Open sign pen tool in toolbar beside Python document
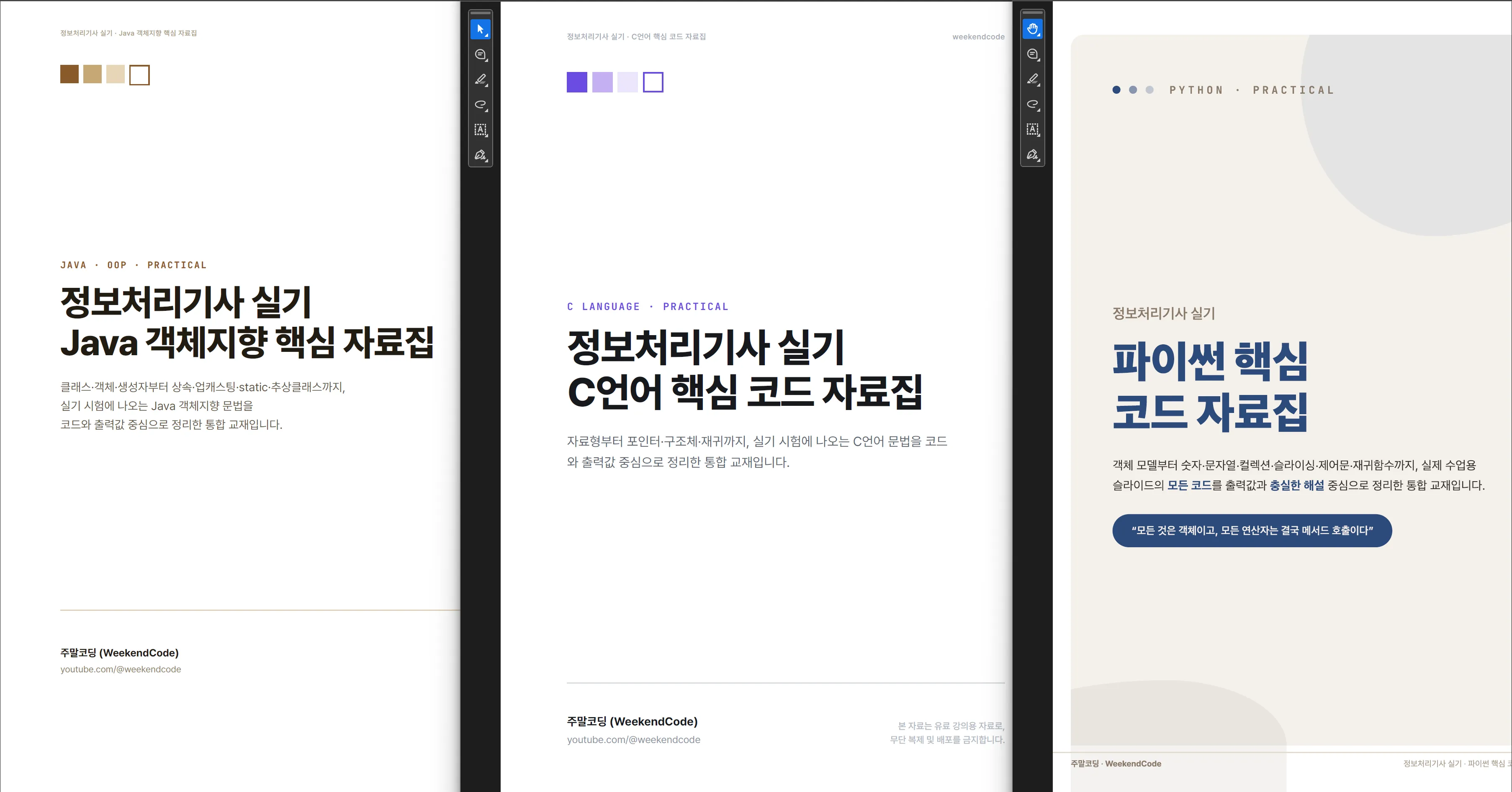 click(x=1032, y=154)
